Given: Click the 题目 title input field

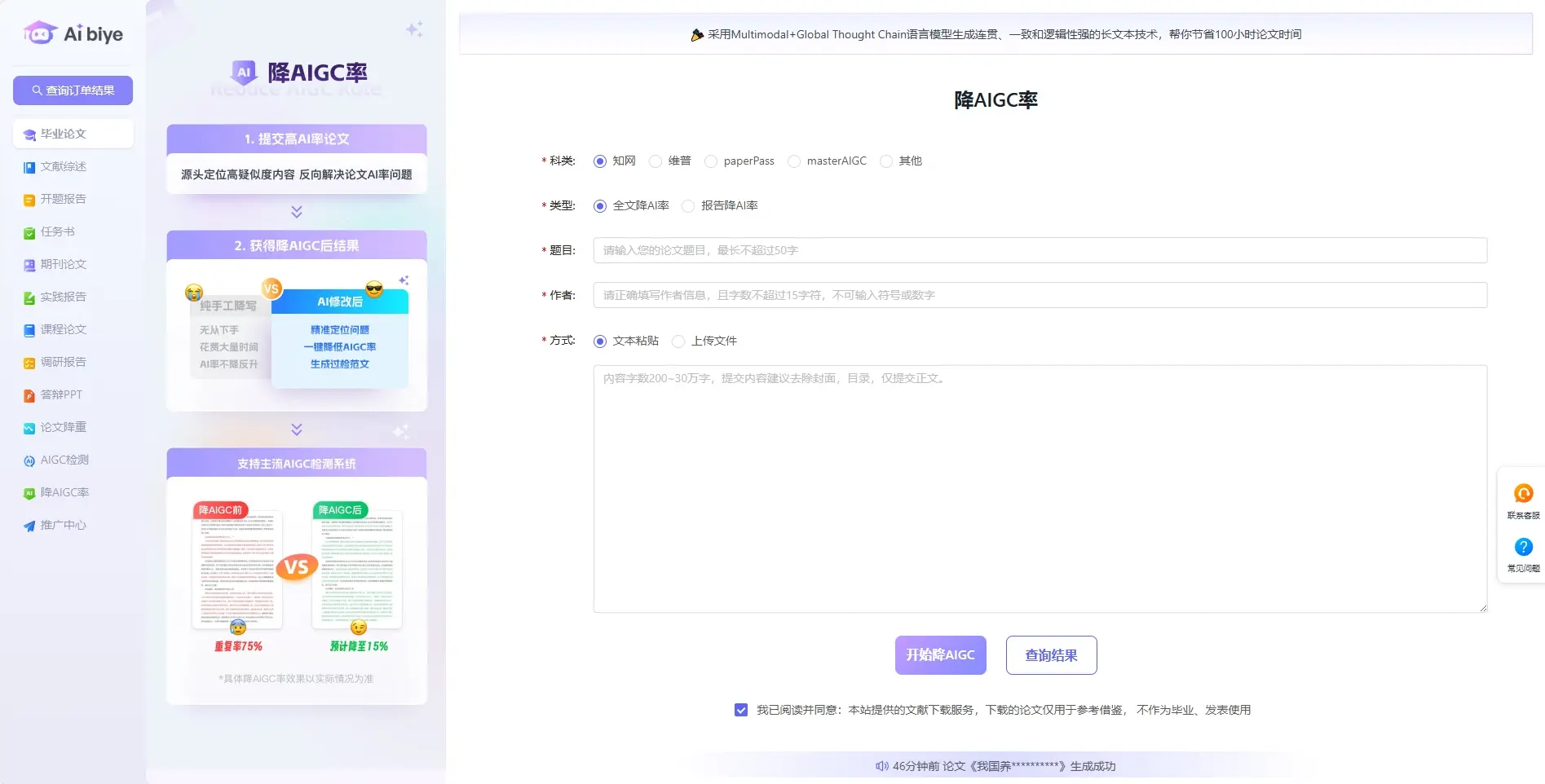Looking at the screenshot, I should (1040, 250).
